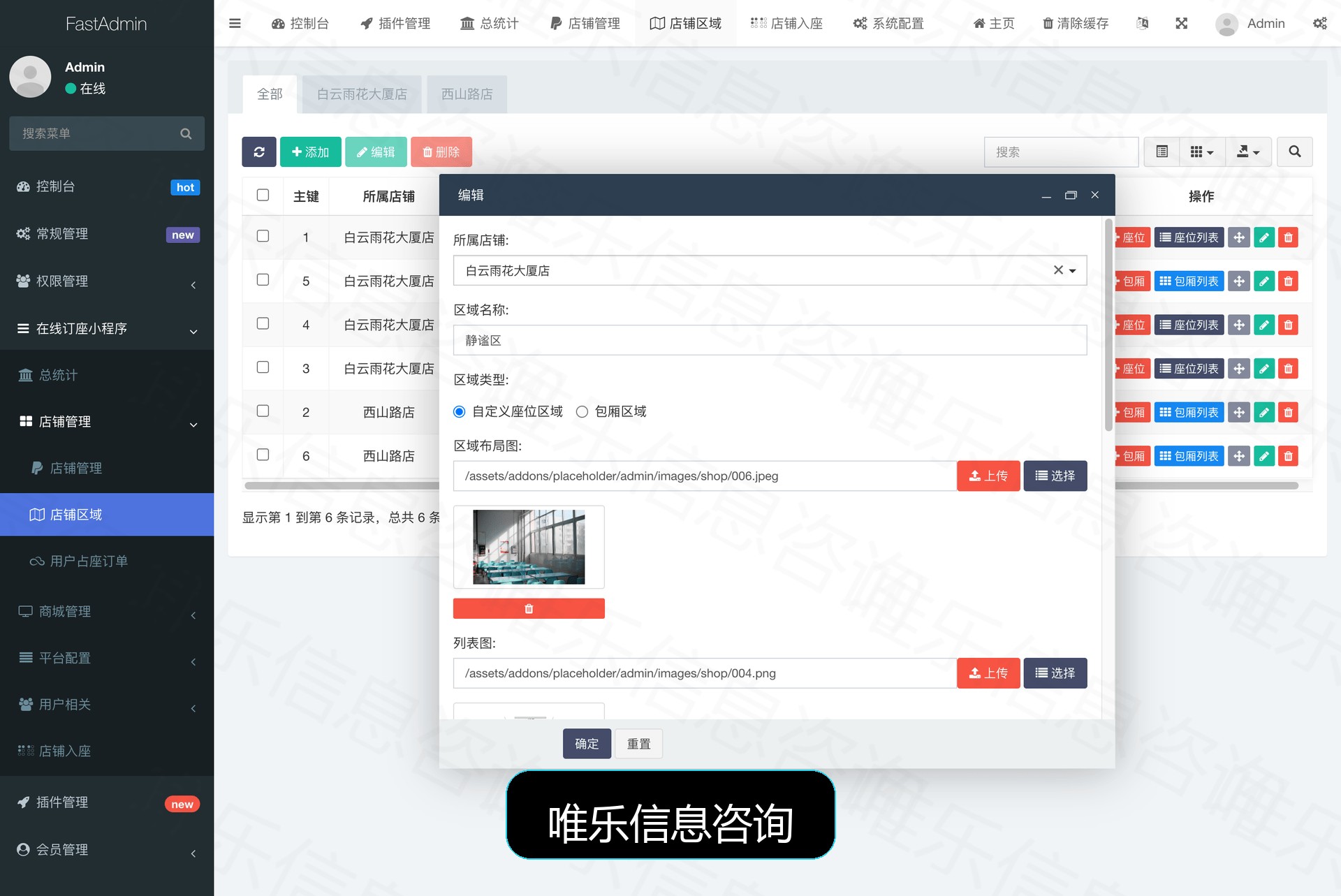Enter fullscreen via the expand icon

point(1182,23)
